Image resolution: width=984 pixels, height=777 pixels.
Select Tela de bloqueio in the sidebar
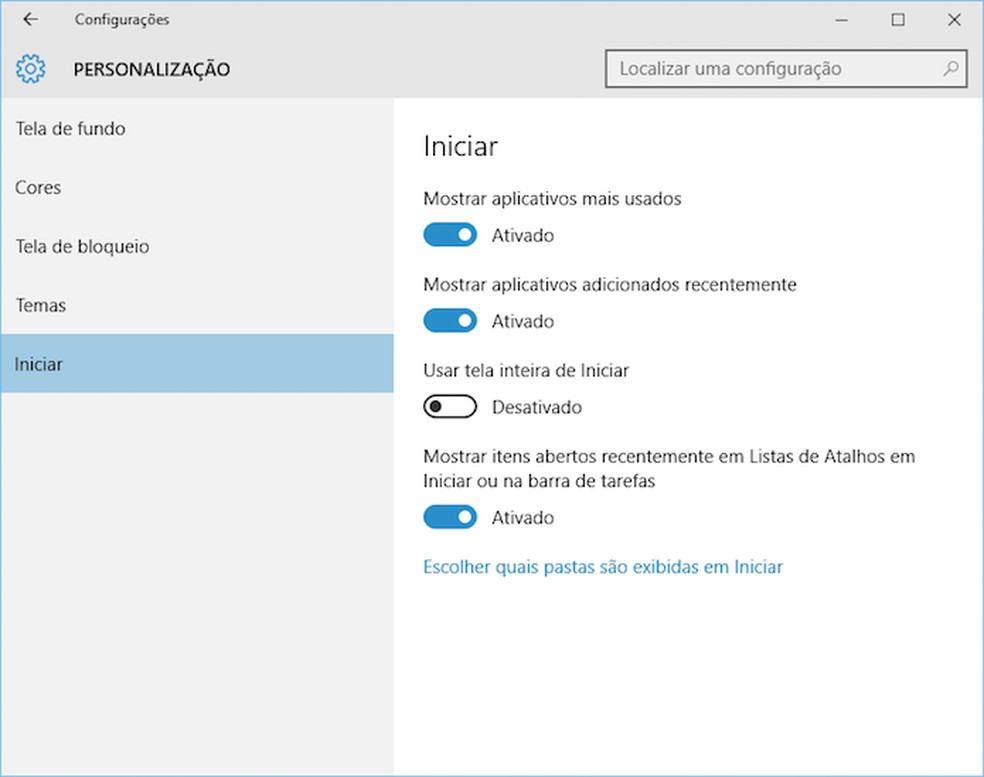point(82,246)
